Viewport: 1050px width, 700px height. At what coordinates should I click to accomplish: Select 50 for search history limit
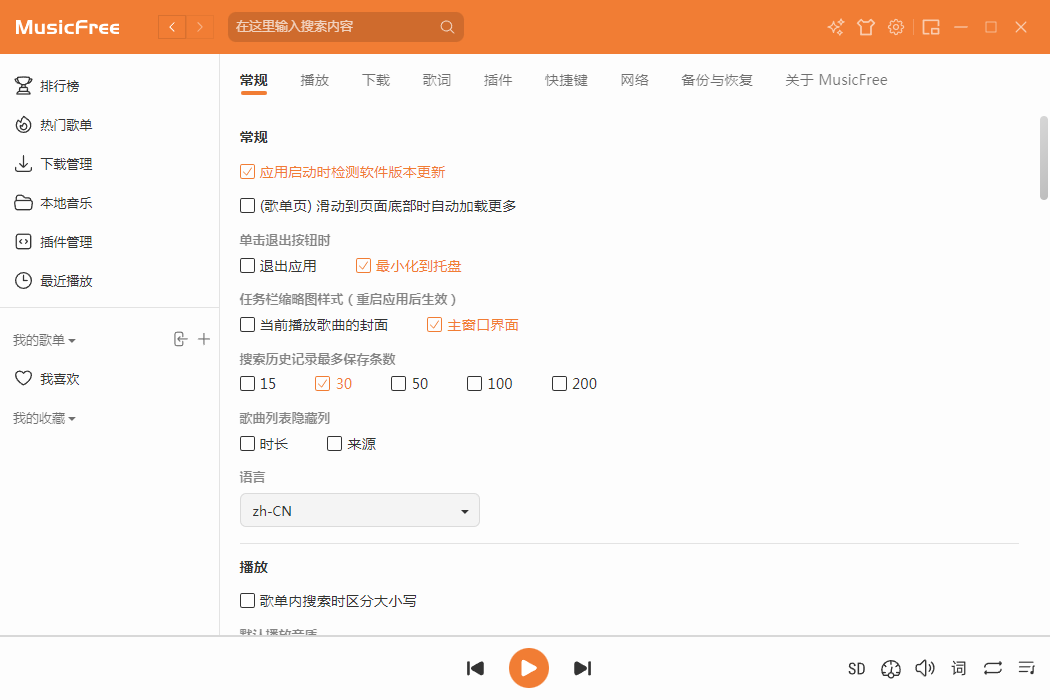(399, 384)
